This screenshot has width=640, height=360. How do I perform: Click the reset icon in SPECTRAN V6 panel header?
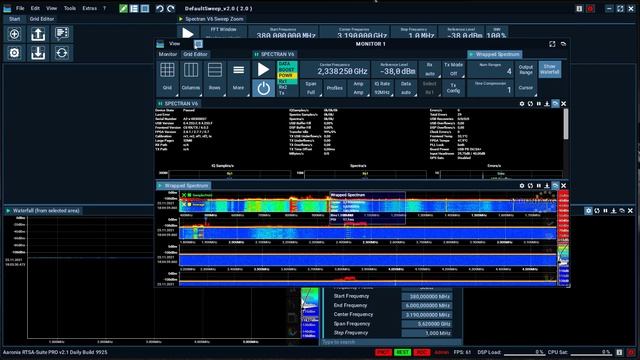(x=530, y=104)
